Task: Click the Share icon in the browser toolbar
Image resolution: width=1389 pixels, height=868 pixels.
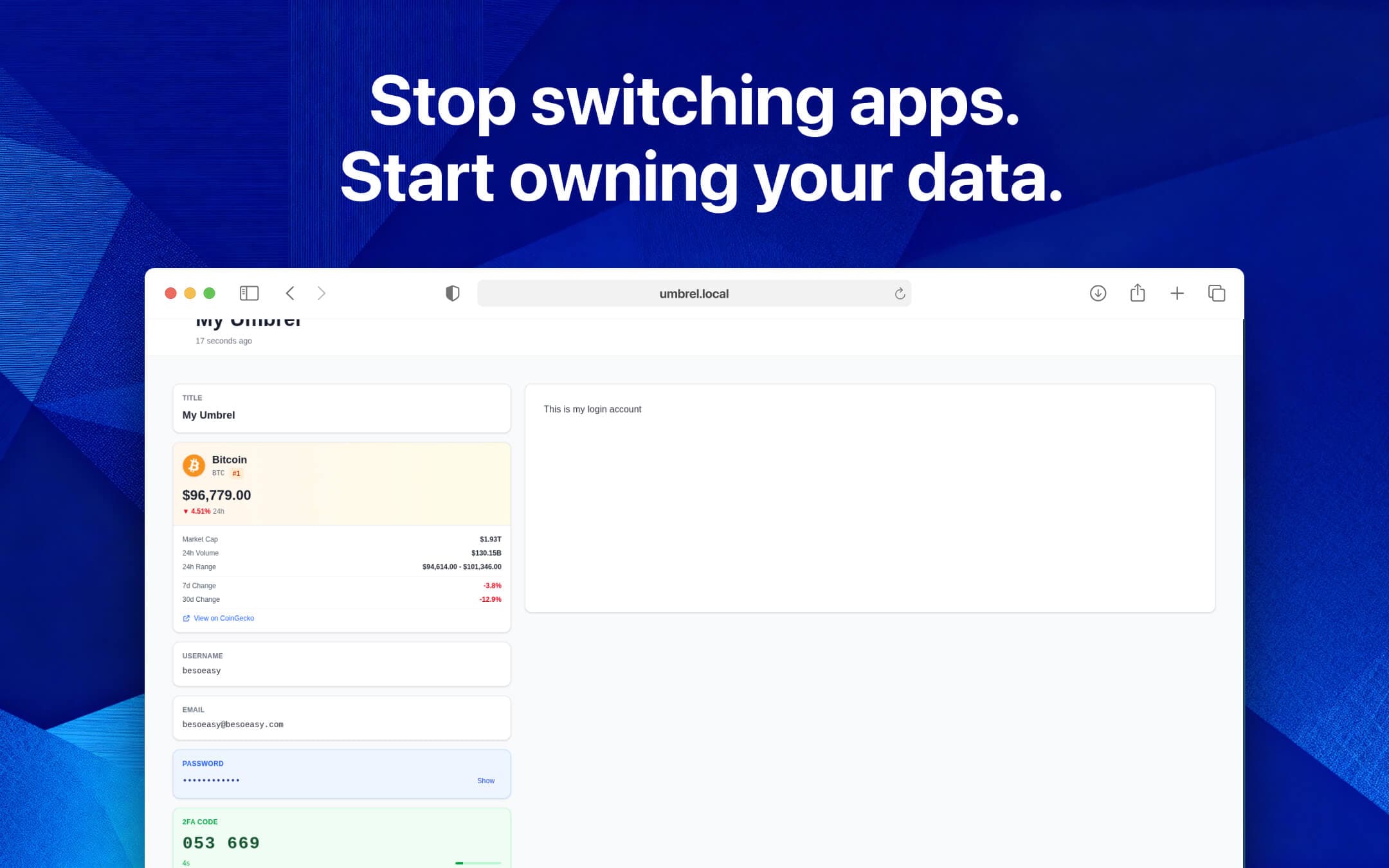Action: pos(1138,293)
